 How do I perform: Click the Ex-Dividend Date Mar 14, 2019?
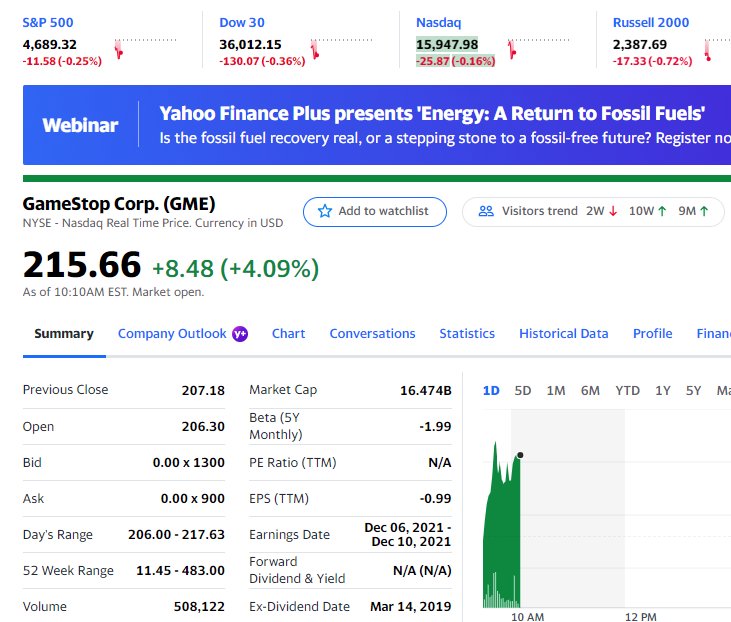pos(411,607)
